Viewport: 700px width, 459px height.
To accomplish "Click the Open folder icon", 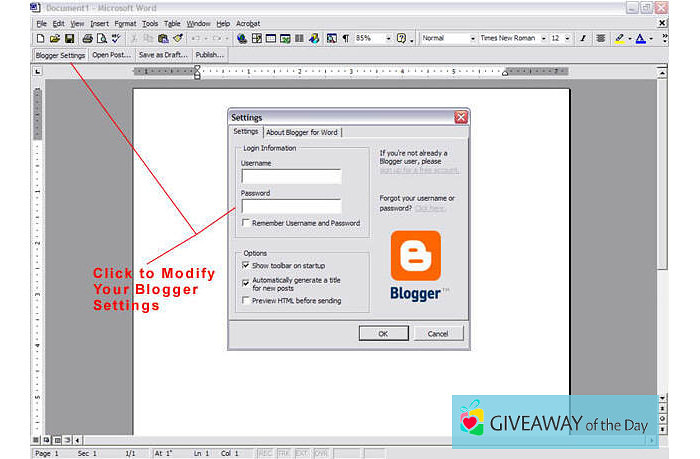I will pyautogui.click(x=54, y=38).
